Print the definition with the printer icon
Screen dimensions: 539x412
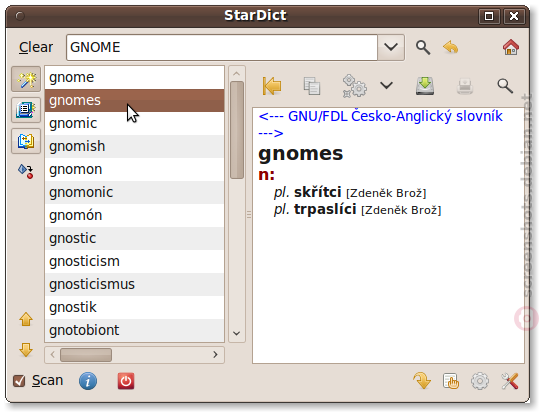[x=465, y=86]
